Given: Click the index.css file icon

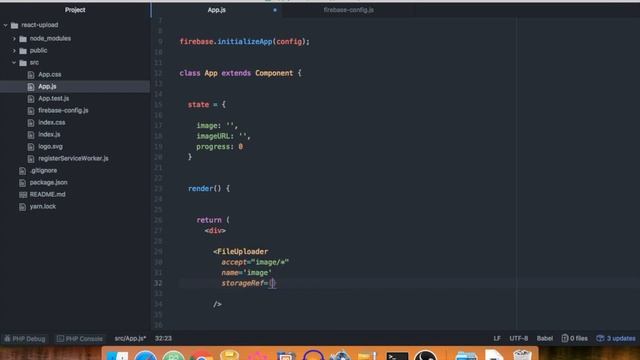Looking at the screenshot, I should pyautogui.click(x=31, y=122).
